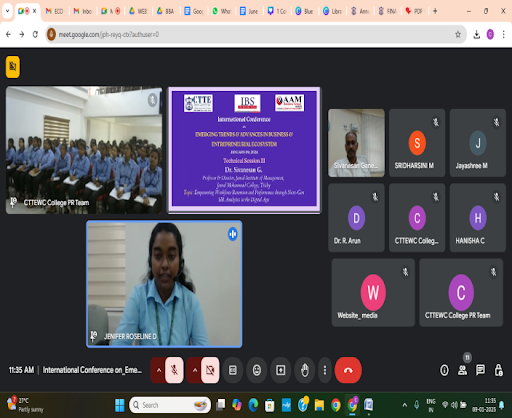The image size is (512, 418).
Task: Open weather widget Partly sunny
Action: [x=25, y=405]
